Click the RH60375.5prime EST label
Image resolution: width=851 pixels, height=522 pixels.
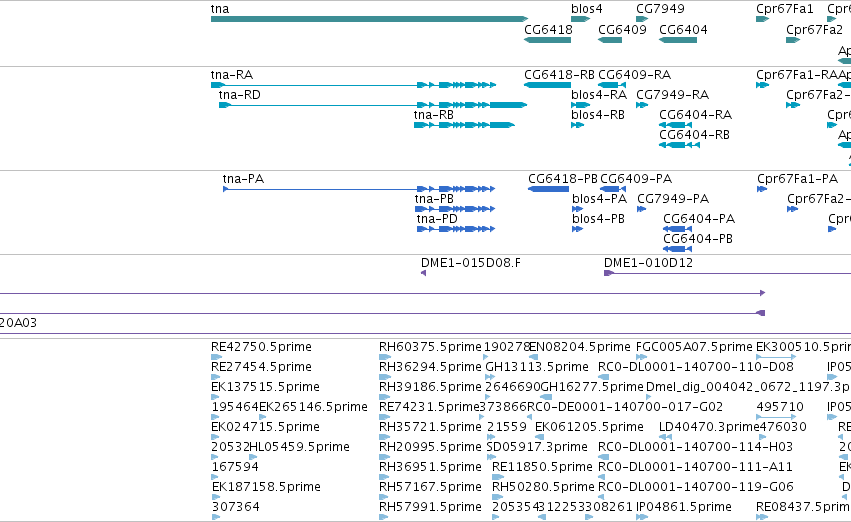430,346
